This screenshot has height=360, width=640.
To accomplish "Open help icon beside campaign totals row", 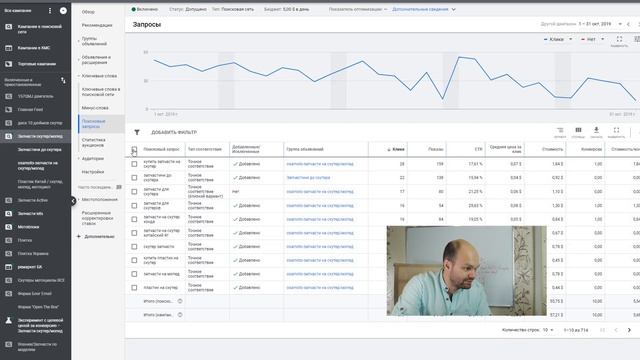I will coord(180,315).
